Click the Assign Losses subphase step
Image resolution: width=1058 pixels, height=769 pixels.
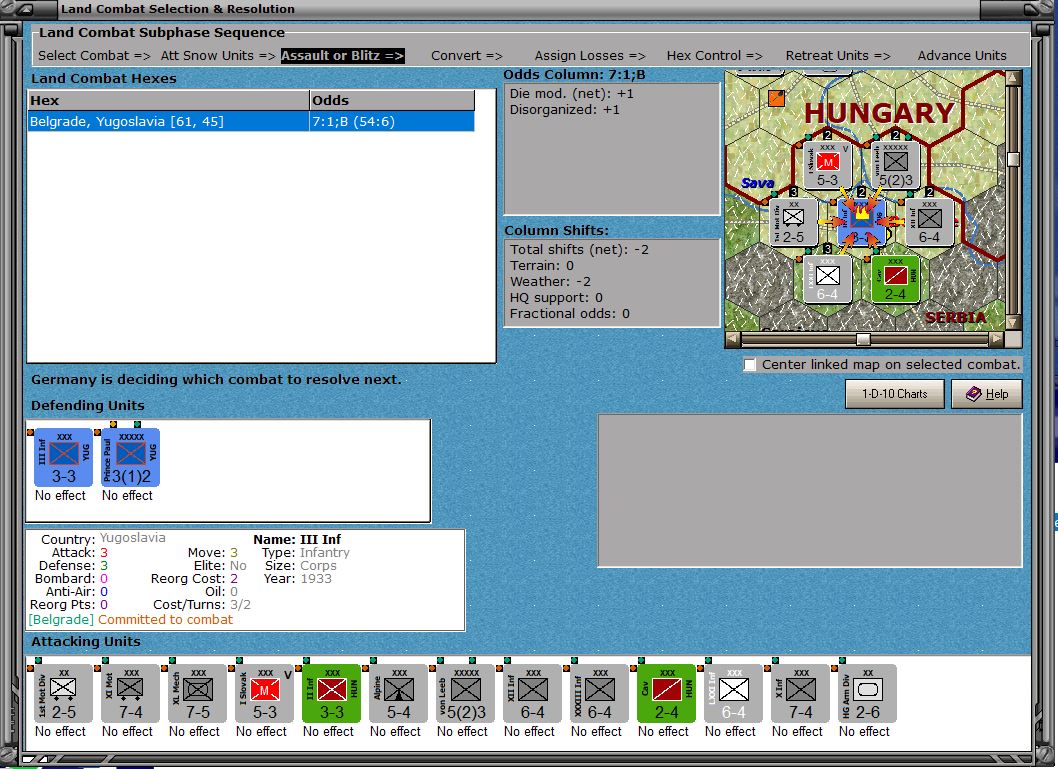(x=590, y=56)
